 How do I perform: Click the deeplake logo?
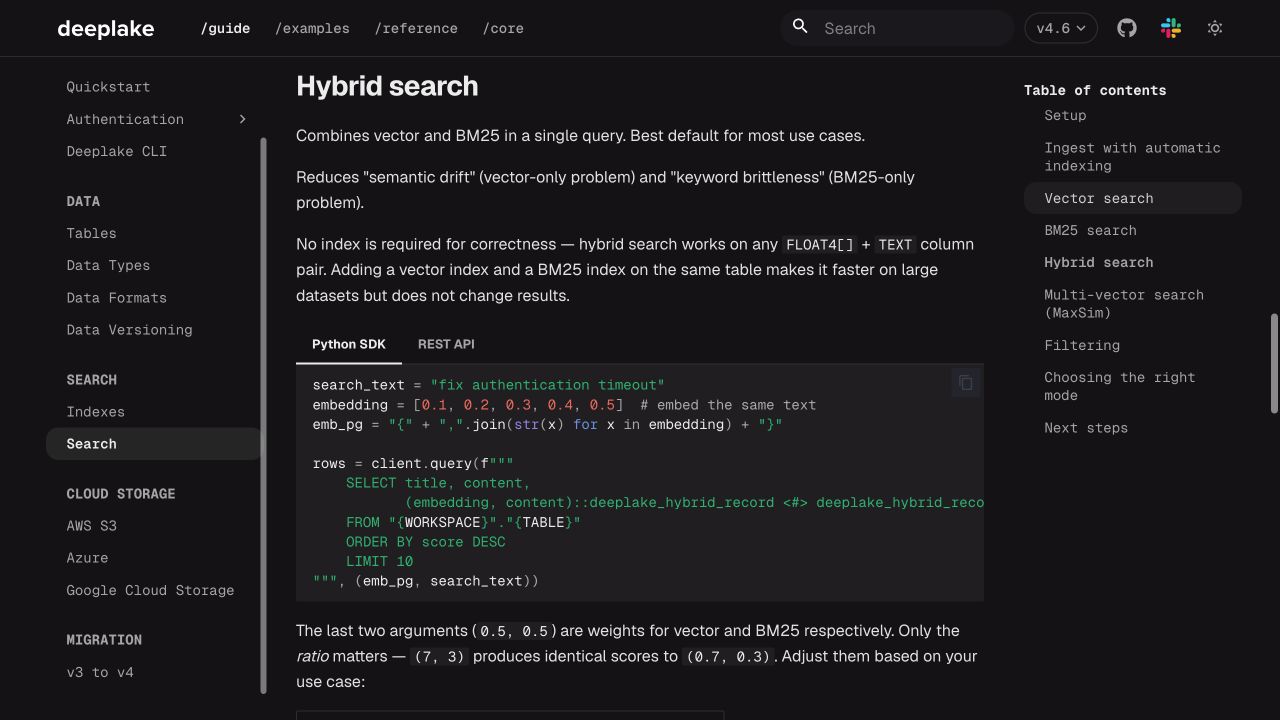point(106,28)
